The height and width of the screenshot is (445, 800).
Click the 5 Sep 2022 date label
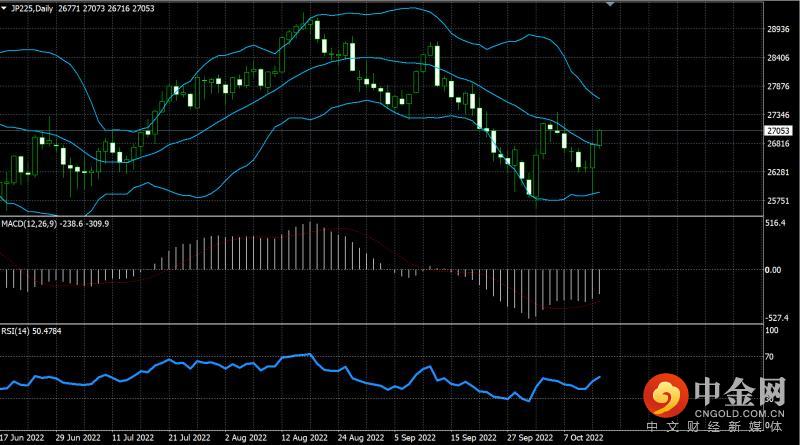[413, 438]
